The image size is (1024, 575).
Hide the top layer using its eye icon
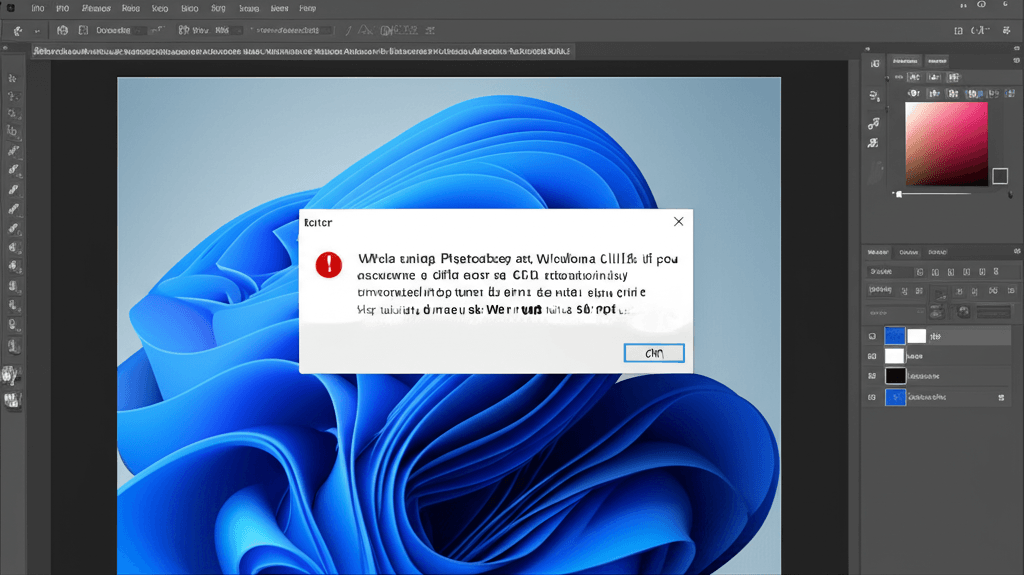pos(872,337)
